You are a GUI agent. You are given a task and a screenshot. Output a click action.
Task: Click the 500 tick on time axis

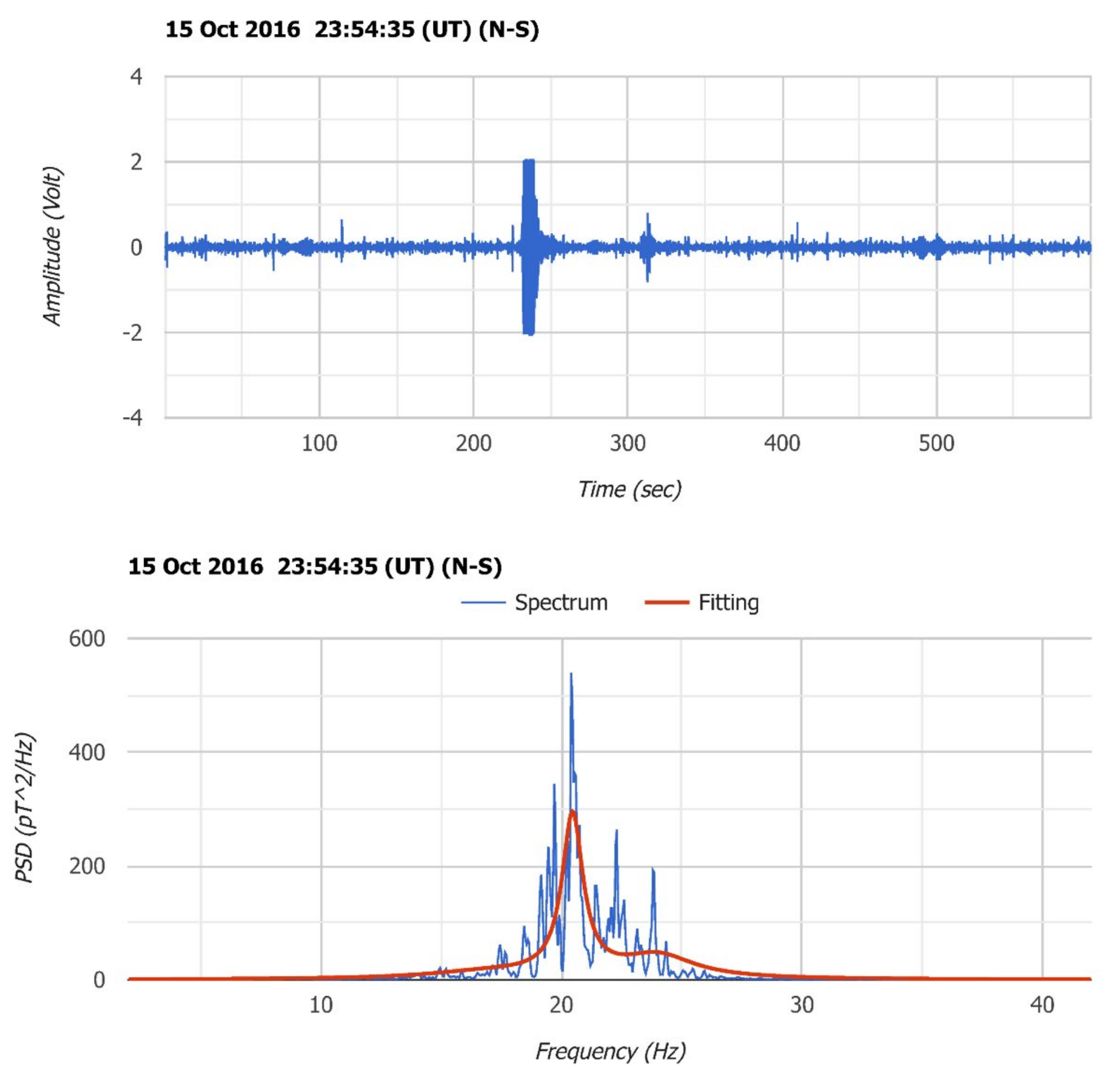pyautogui.click(x=936, y=443)
